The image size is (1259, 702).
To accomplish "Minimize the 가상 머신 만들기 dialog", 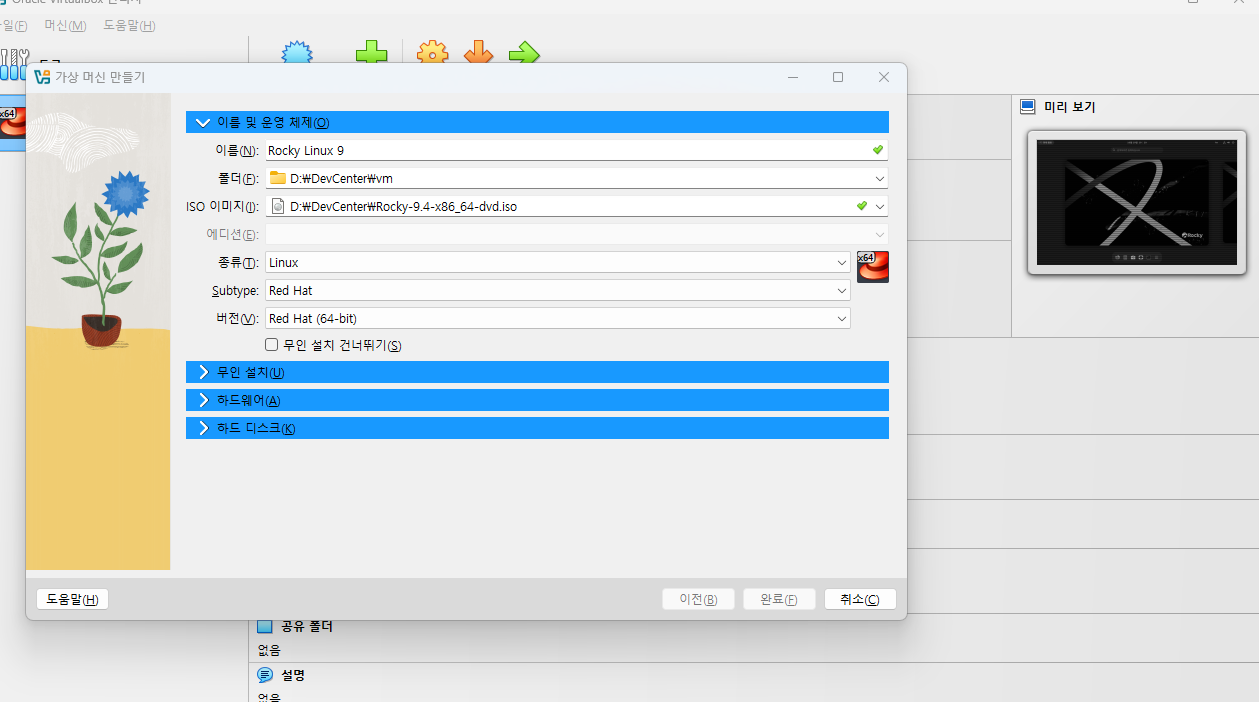I will [792, 77].
